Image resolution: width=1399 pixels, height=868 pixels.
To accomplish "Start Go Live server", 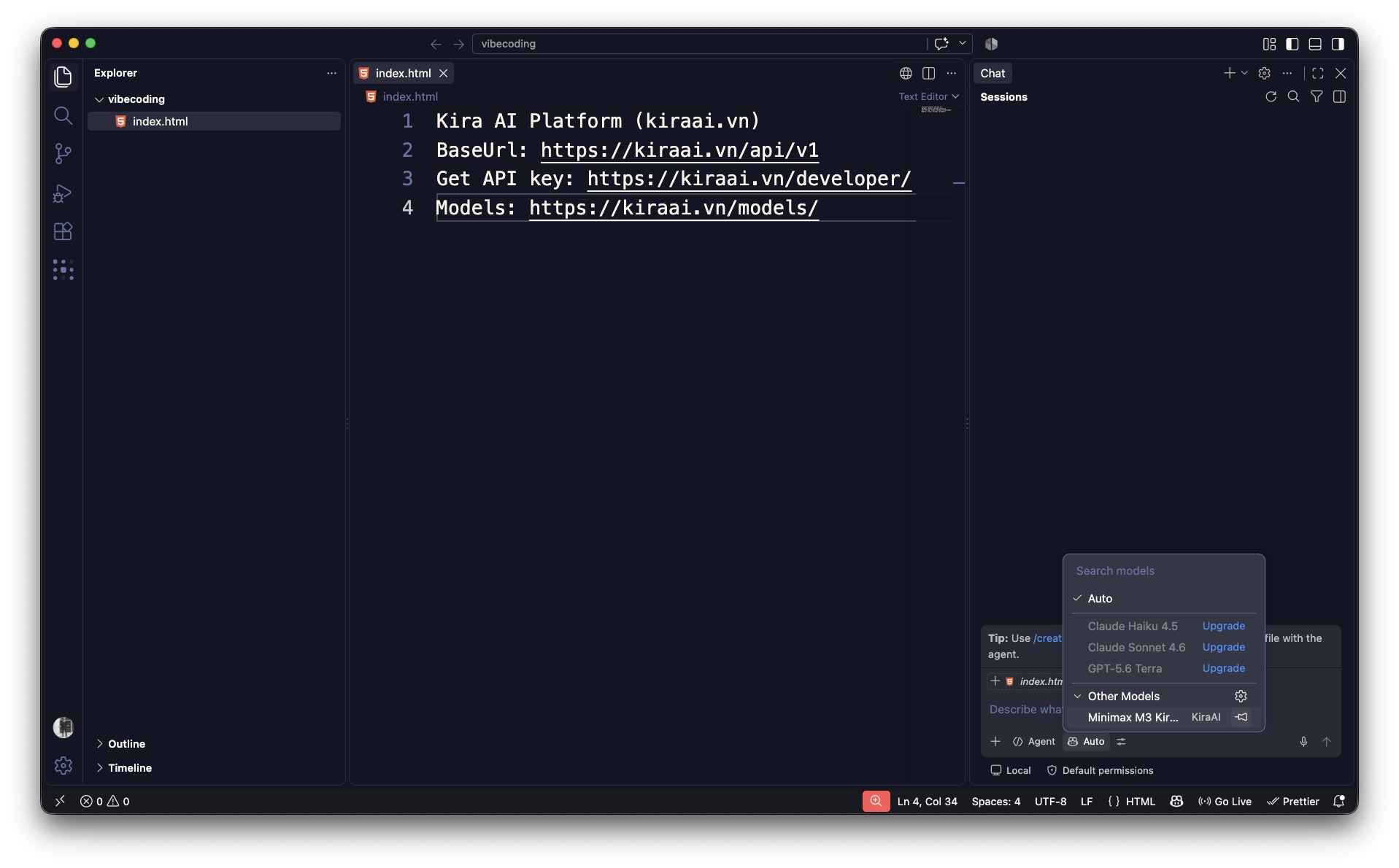I will point(1225,802).
